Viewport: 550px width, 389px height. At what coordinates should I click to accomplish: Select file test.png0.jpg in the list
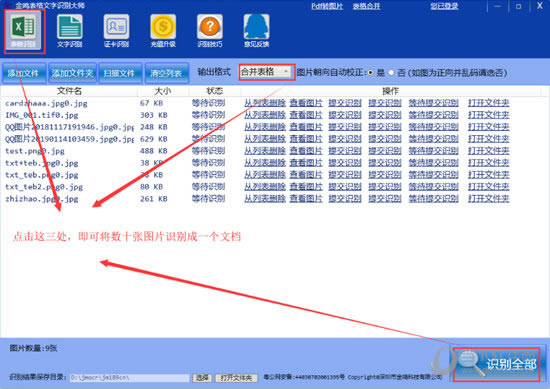tap(35, 151)
